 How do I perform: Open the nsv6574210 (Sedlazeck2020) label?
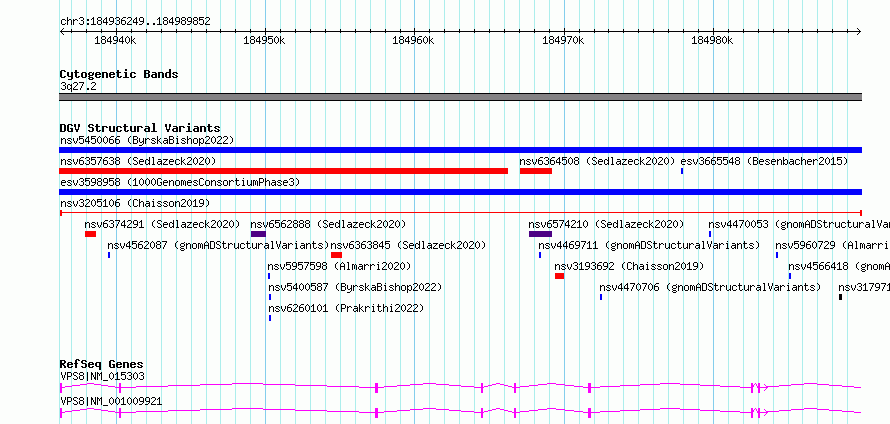(606, 224)
